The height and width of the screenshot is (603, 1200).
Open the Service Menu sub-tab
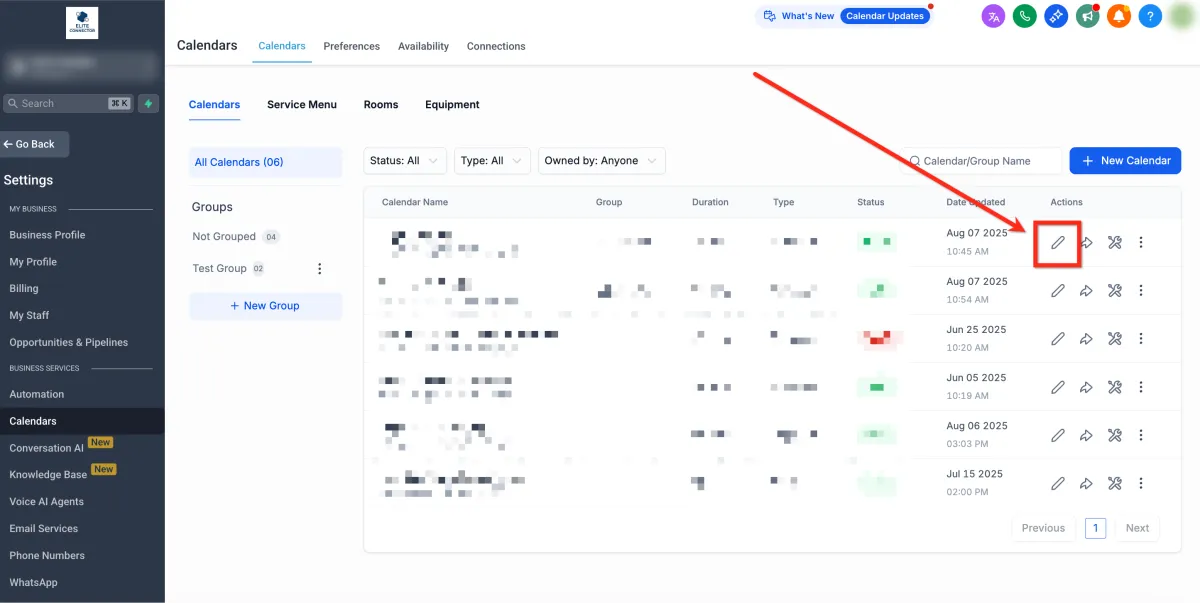pos(302,104)
